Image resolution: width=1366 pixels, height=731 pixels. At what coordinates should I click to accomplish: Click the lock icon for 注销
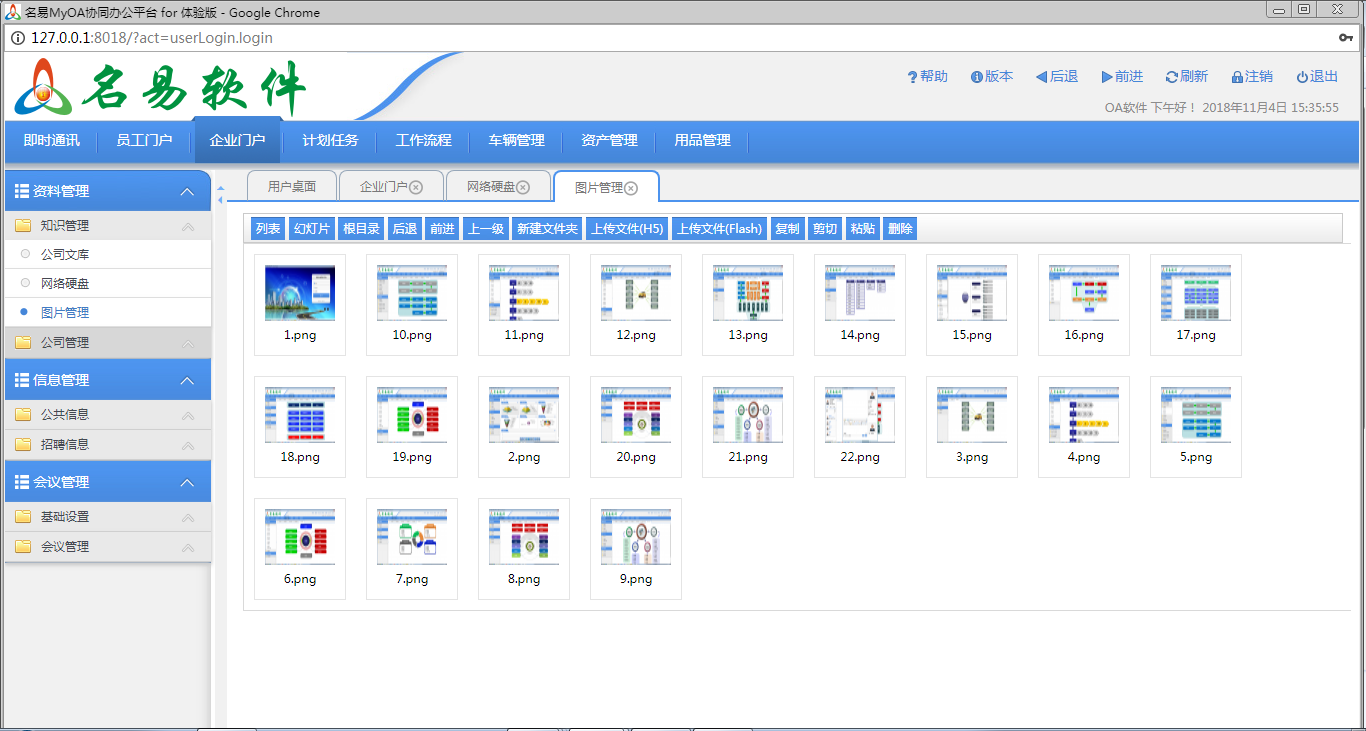coord(1237,77)
